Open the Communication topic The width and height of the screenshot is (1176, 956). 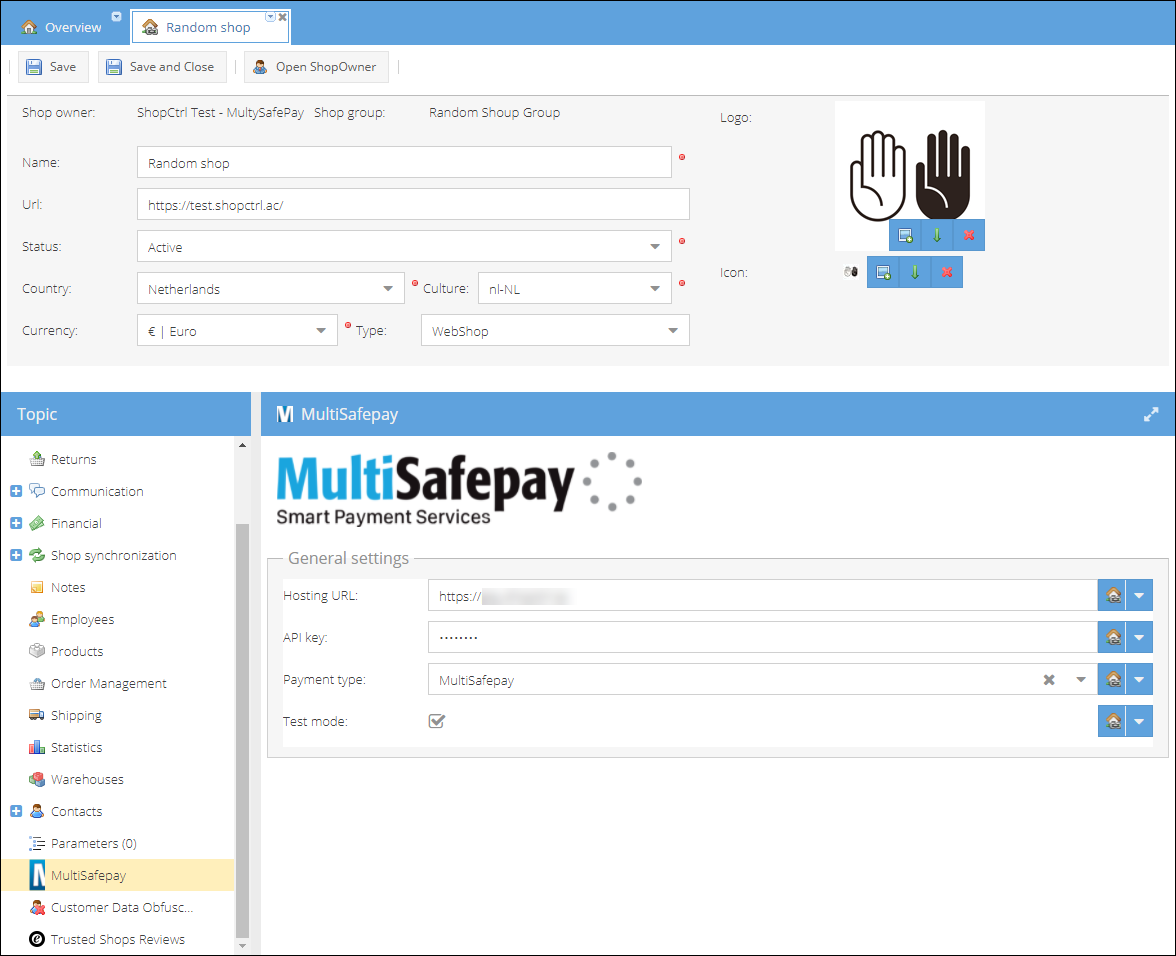[97, 491]
